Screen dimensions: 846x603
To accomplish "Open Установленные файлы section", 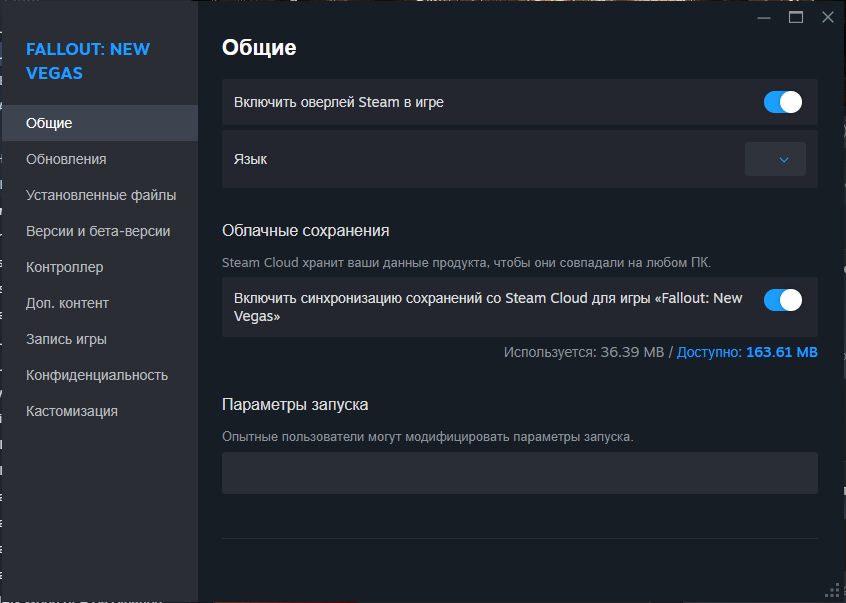I will pos(100,195).
